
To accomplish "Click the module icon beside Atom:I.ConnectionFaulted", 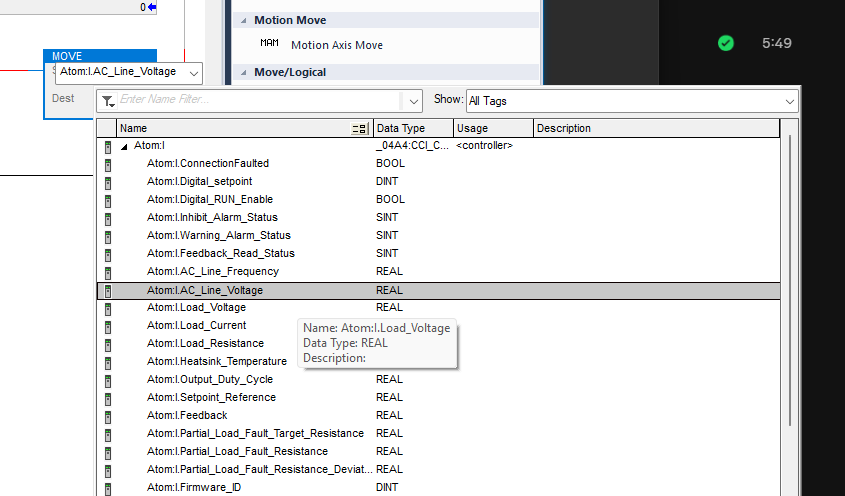I will tap(107, 164).
